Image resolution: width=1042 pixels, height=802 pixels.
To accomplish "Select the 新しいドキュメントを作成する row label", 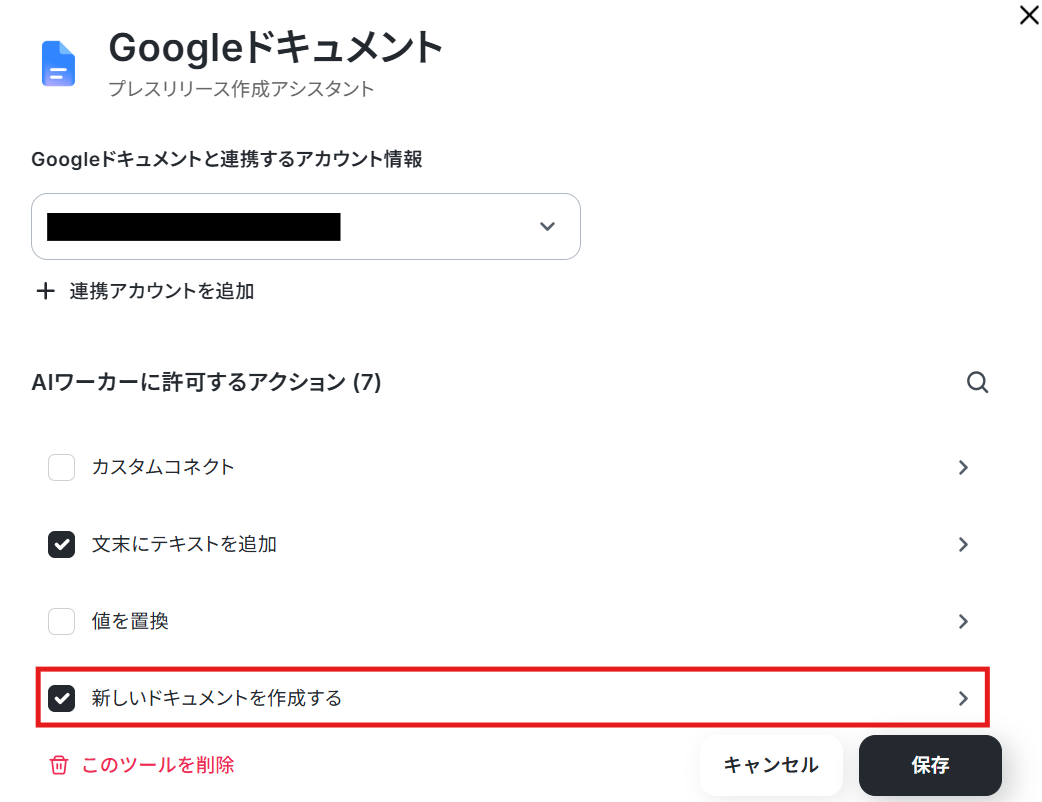I will coord(217,698).
